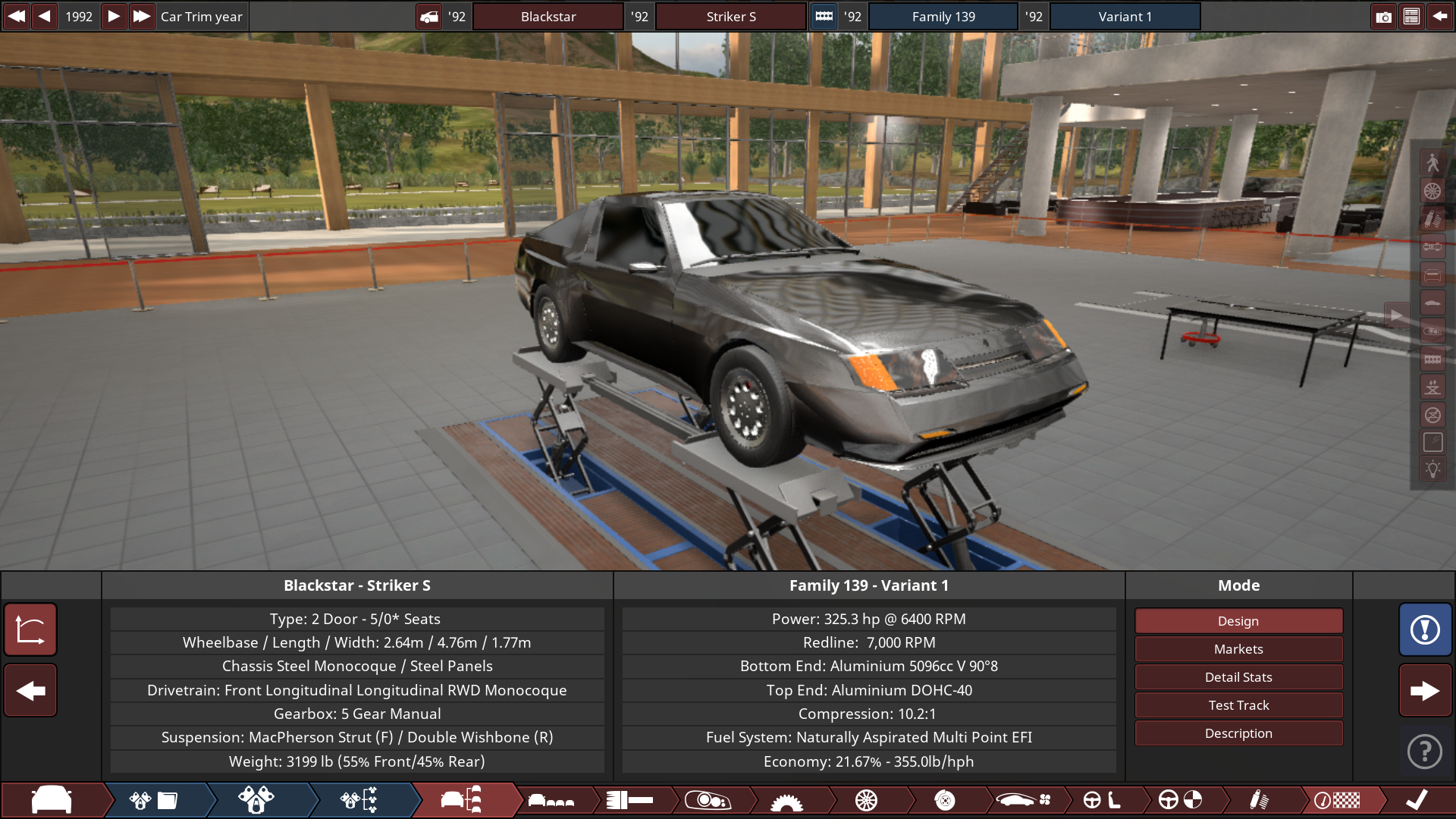This screenshot has width=1456, height=819.
Task: Select the Description mode
Action: coord(1238,733)
